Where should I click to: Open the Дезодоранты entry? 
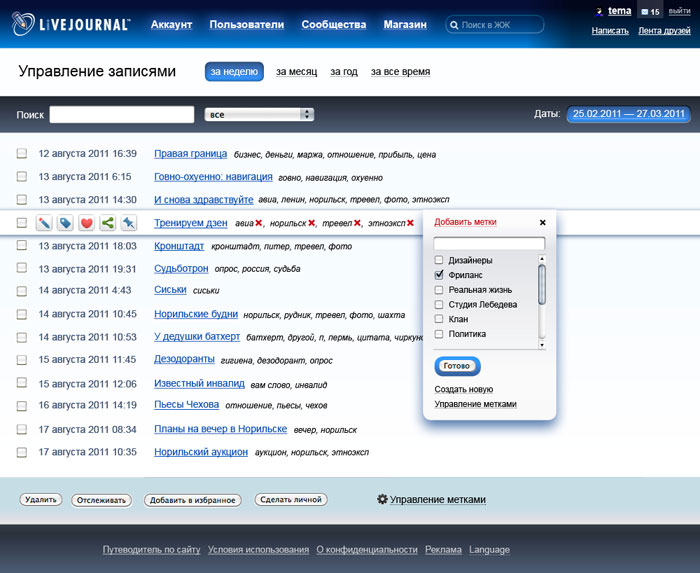[x=184, y=359]
